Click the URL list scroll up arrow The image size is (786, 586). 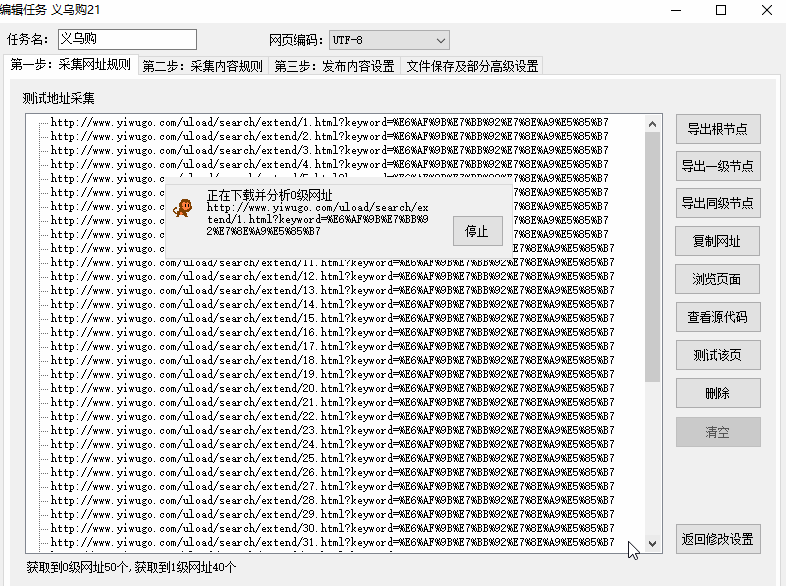click(x=652, y=124)
